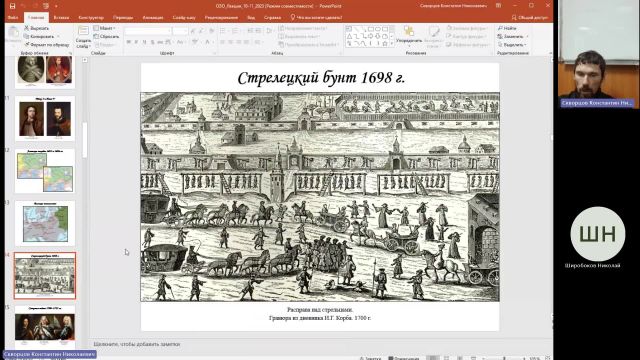Click the Reading view icon in status bar
Image resolution: width=640 pixels, height=360 pixels.
460,358
